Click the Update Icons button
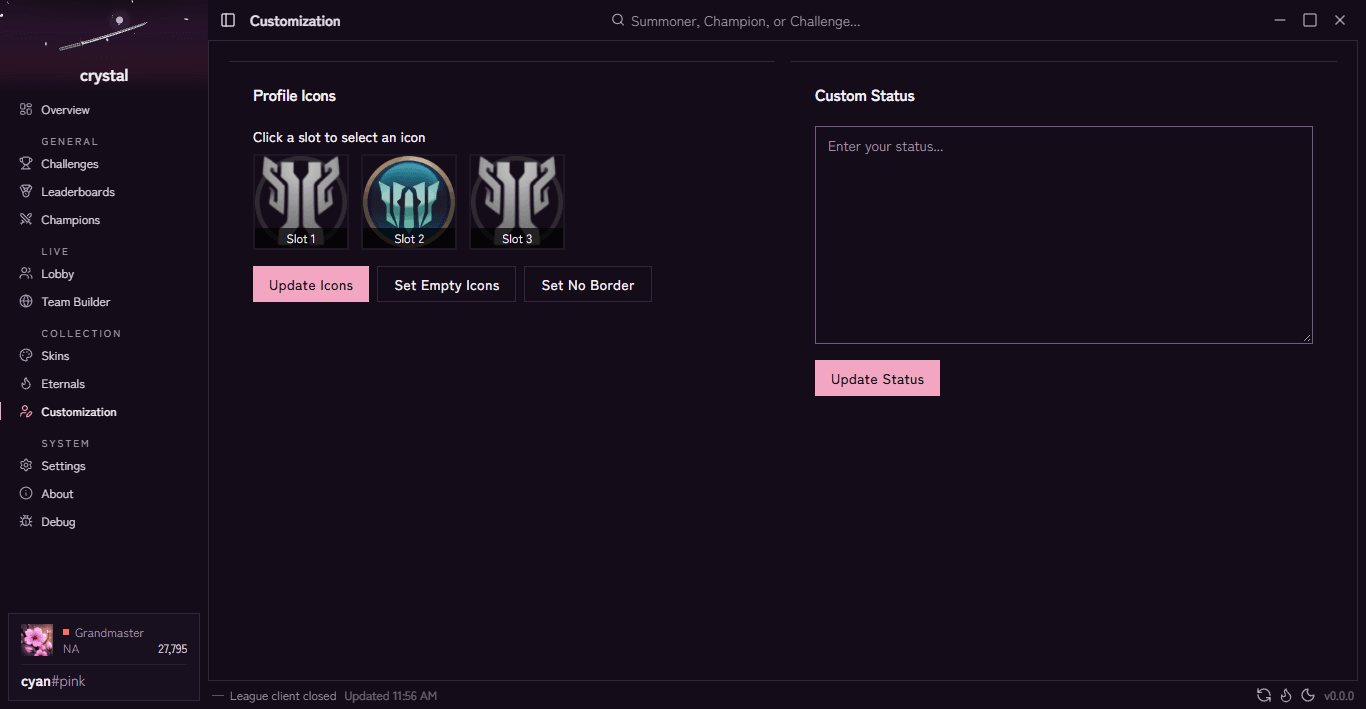 click(311, 284)
